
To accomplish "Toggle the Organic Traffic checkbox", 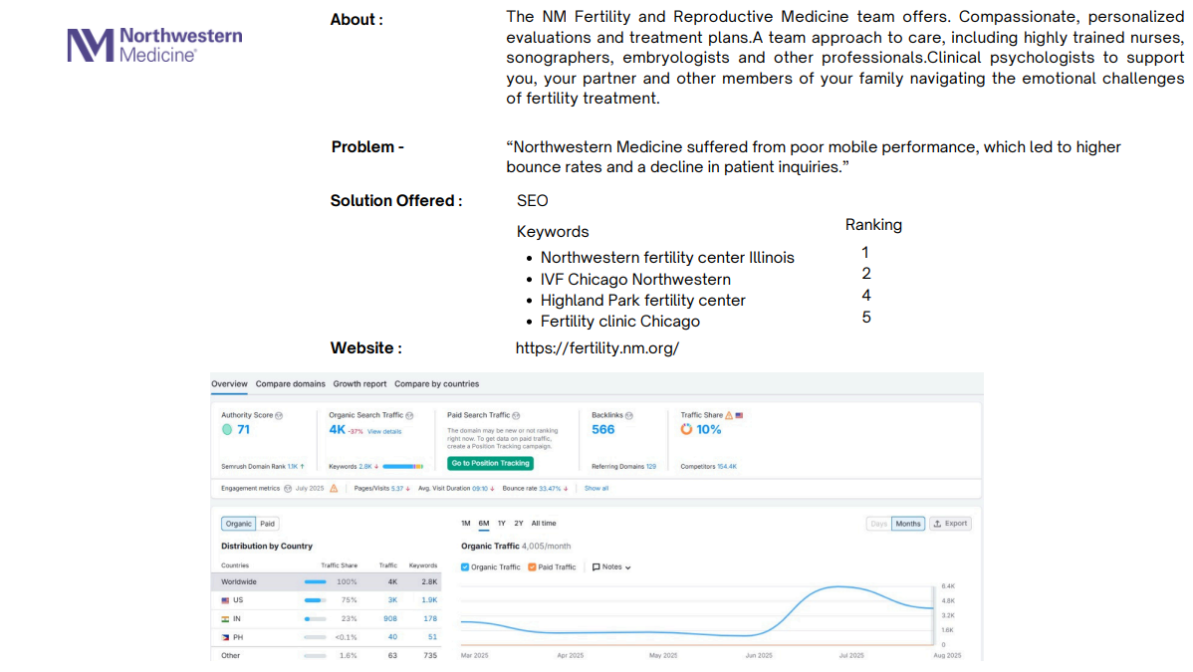I will 465,567.
